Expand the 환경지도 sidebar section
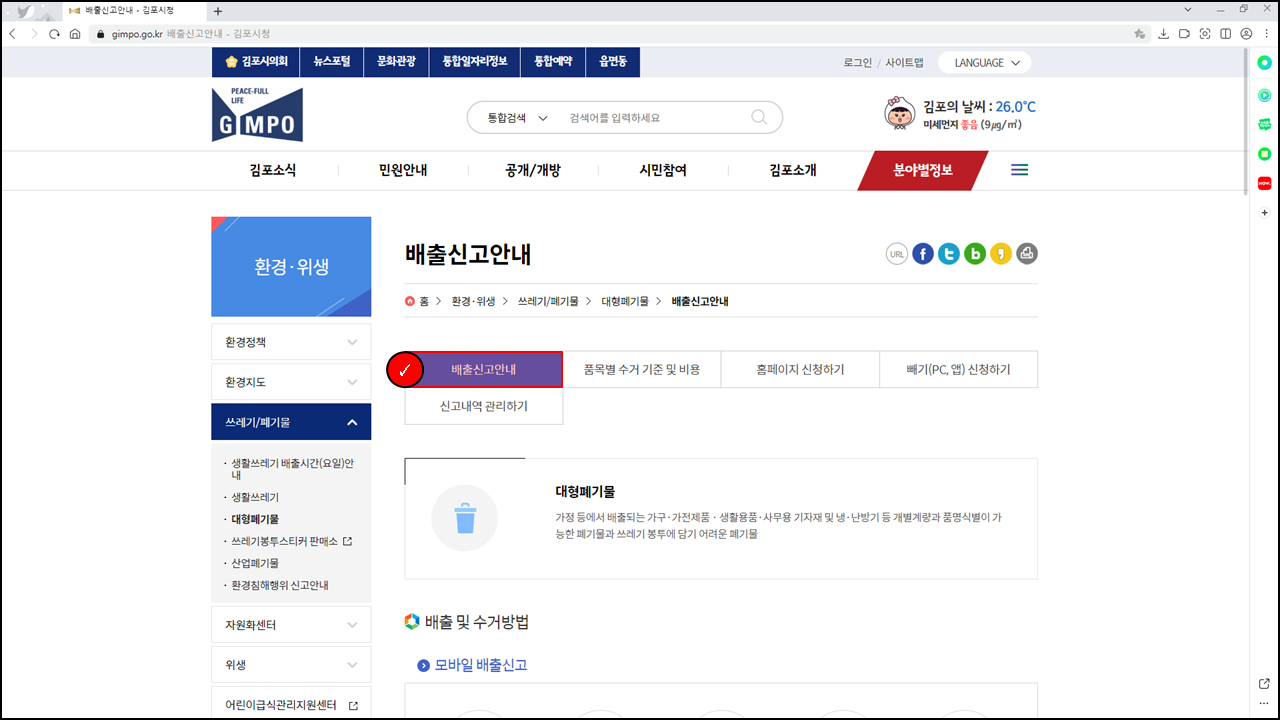1280x720 pixels. click(291, 382)
